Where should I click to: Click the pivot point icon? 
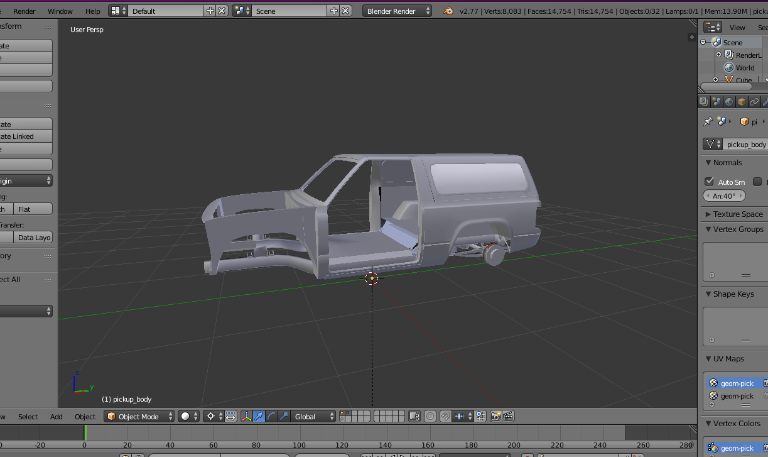[211, 416]
